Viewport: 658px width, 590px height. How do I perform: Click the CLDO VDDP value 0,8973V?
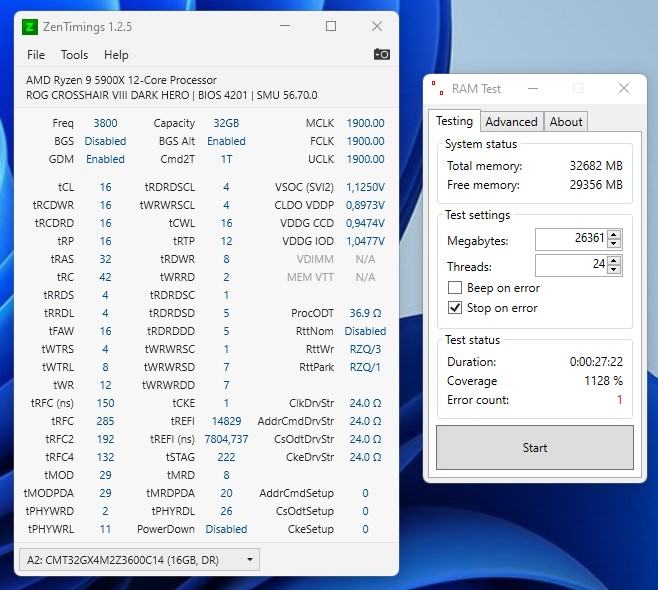[365, 205]
